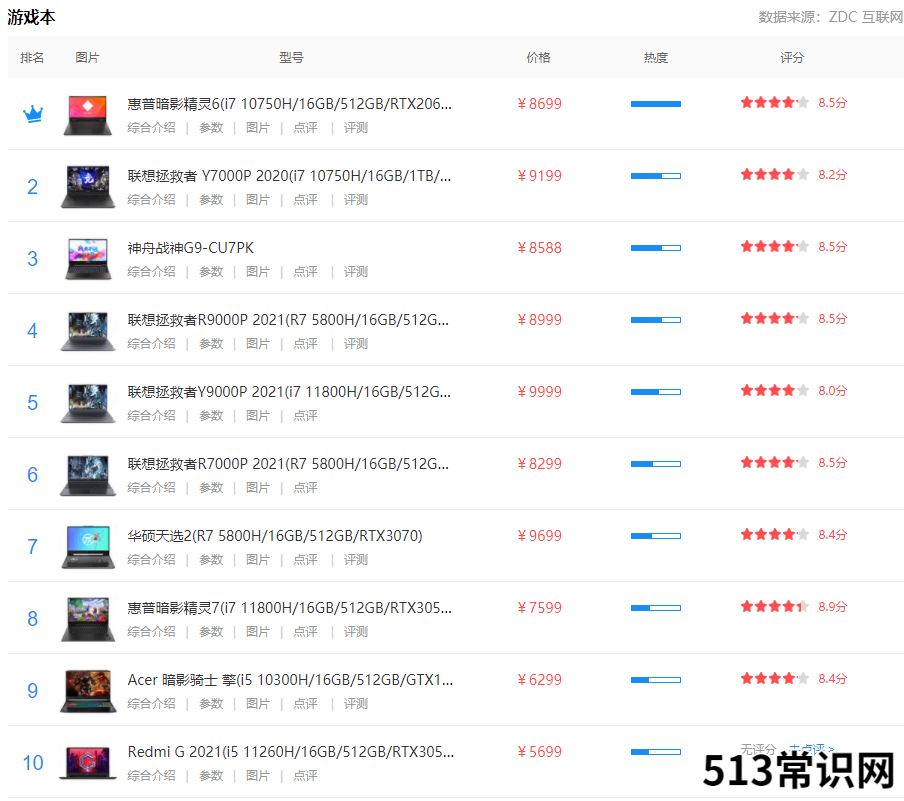Open the 惠普暗影精灵6 model title link
This screenshot has height=801, width=904.
(x=289, y=104)
